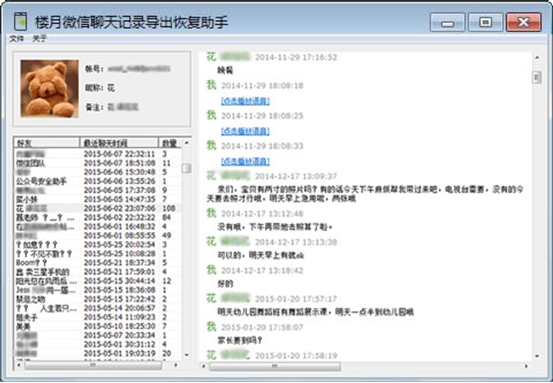Image resolution: width=553 pixels, height=383 pixels.
Task: Select the 鑫 卖三星手机的 friend row
Action: [x=98, y=272]
